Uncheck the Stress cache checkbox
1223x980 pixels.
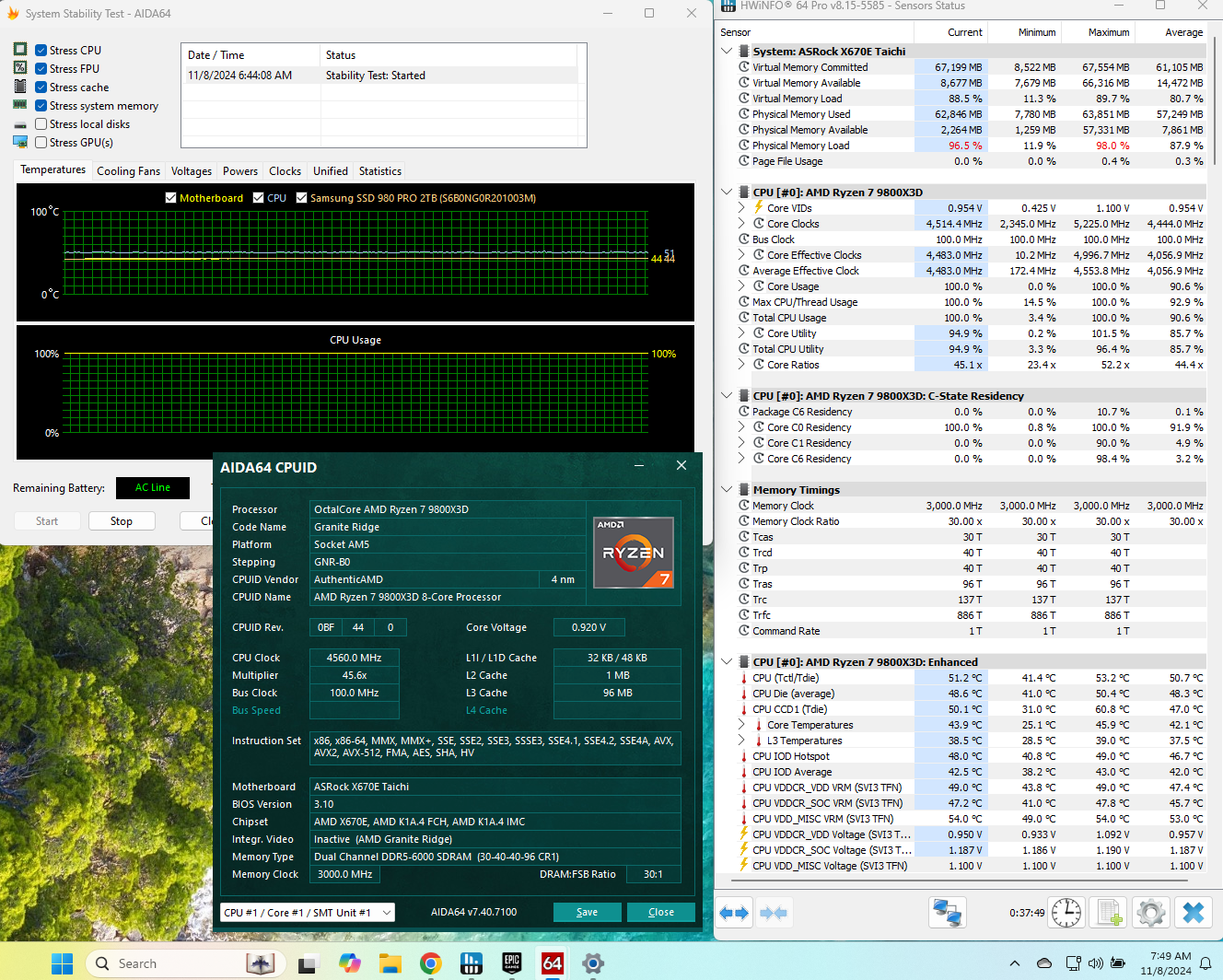point(41,87)
